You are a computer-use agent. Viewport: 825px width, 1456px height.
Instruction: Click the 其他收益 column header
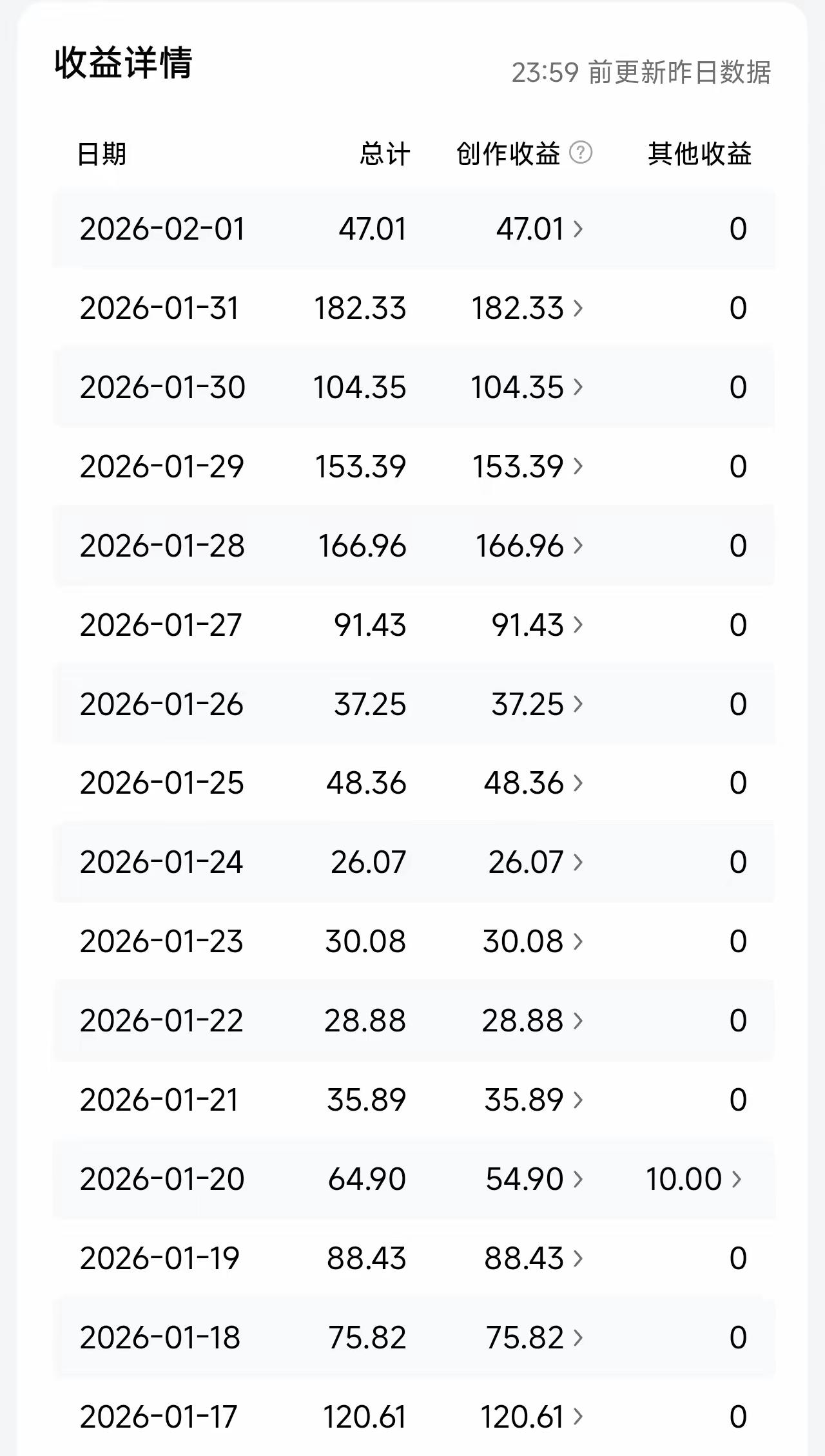click(699, 154)
